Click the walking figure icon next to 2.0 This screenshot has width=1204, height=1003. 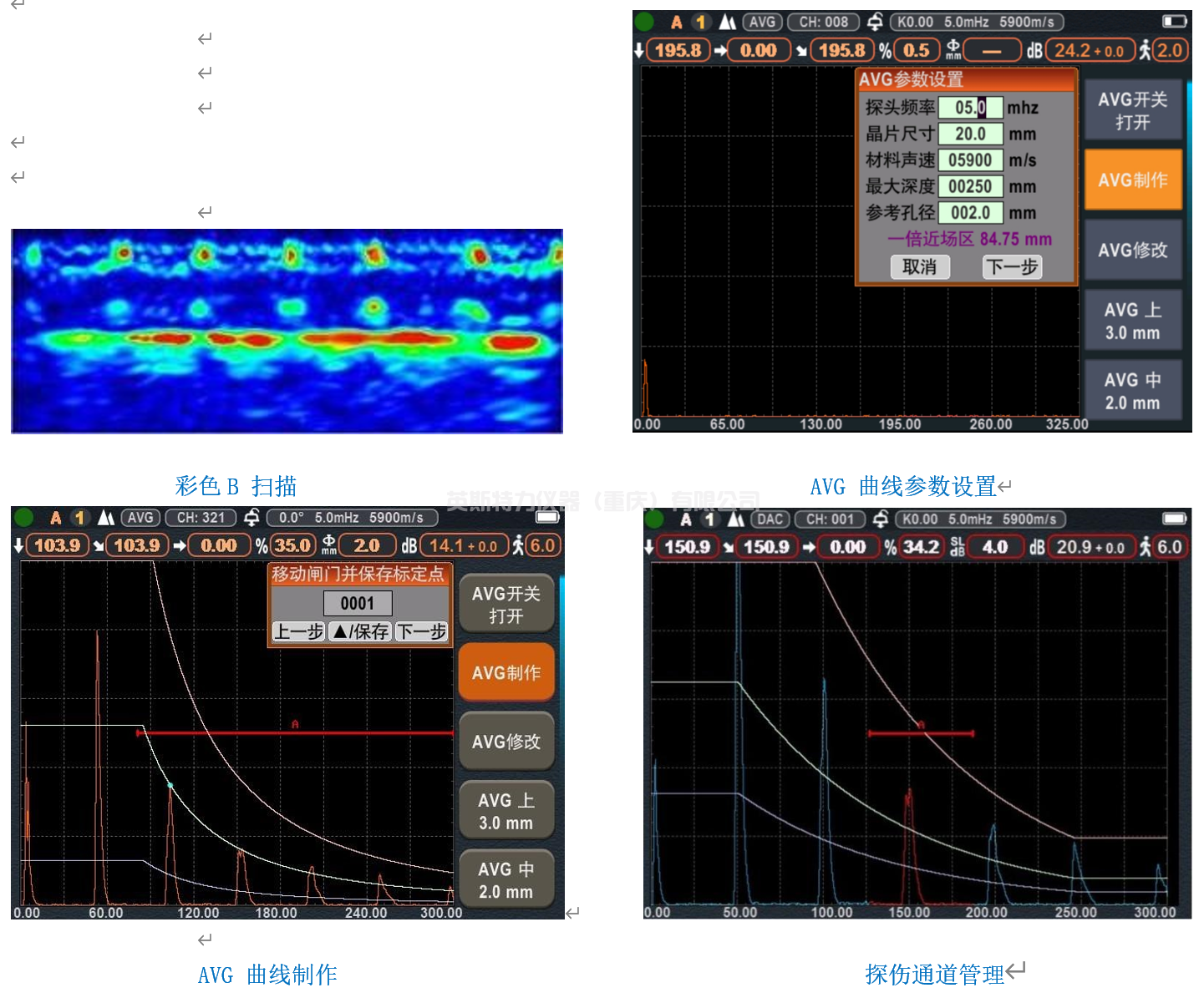point(1145,50)
